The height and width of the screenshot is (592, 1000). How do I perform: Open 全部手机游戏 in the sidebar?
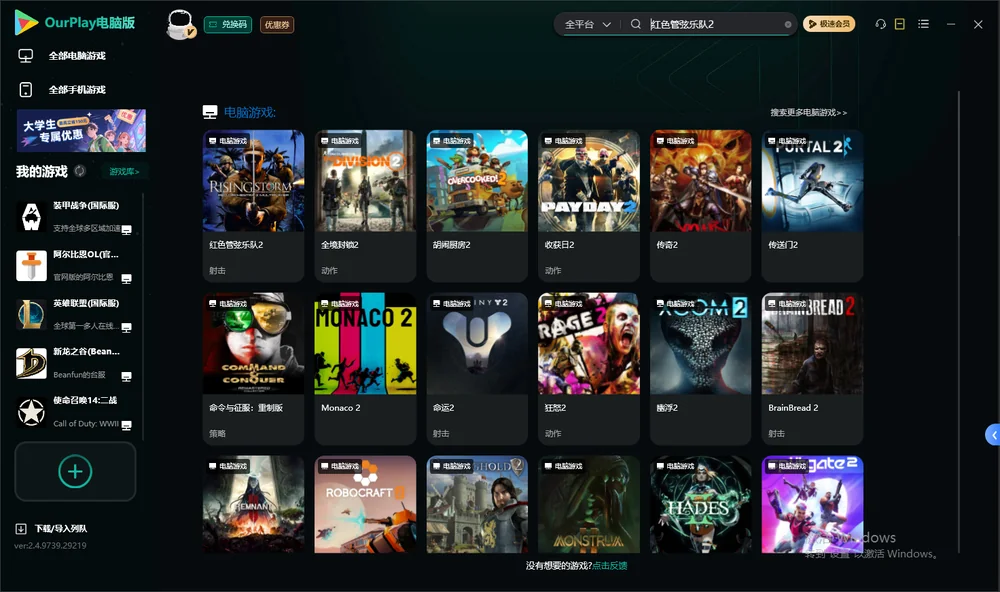click(77, 90)
